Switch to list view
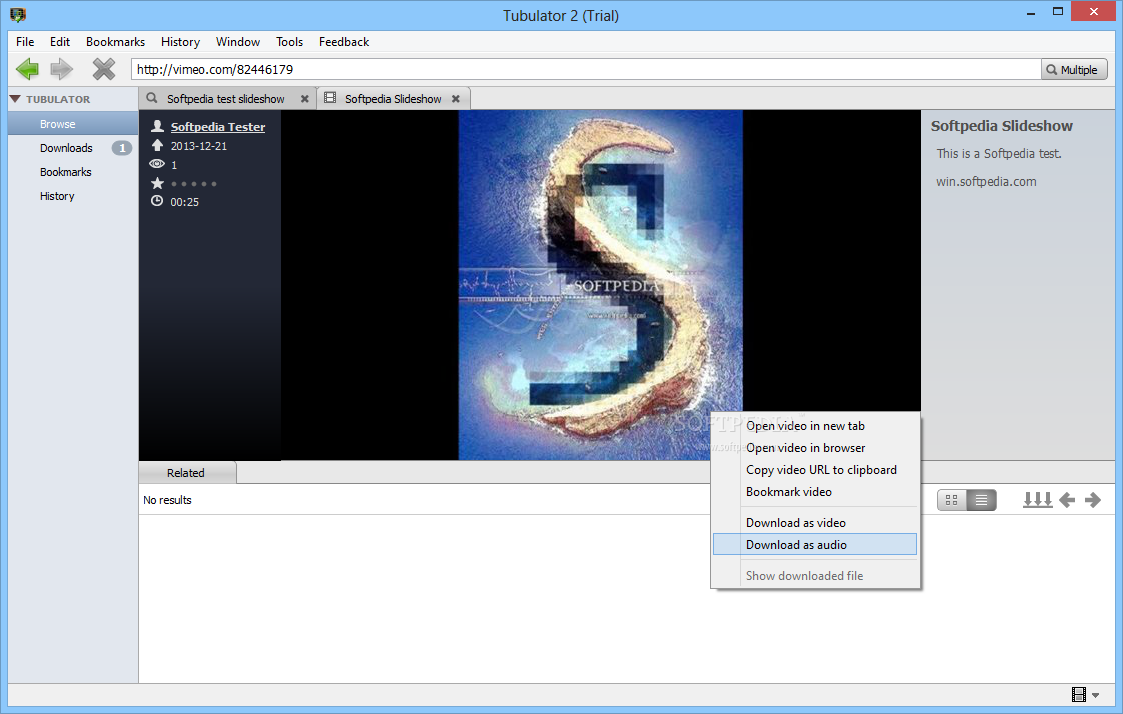This screenshot has height=714, width=1123. point(981,500)
